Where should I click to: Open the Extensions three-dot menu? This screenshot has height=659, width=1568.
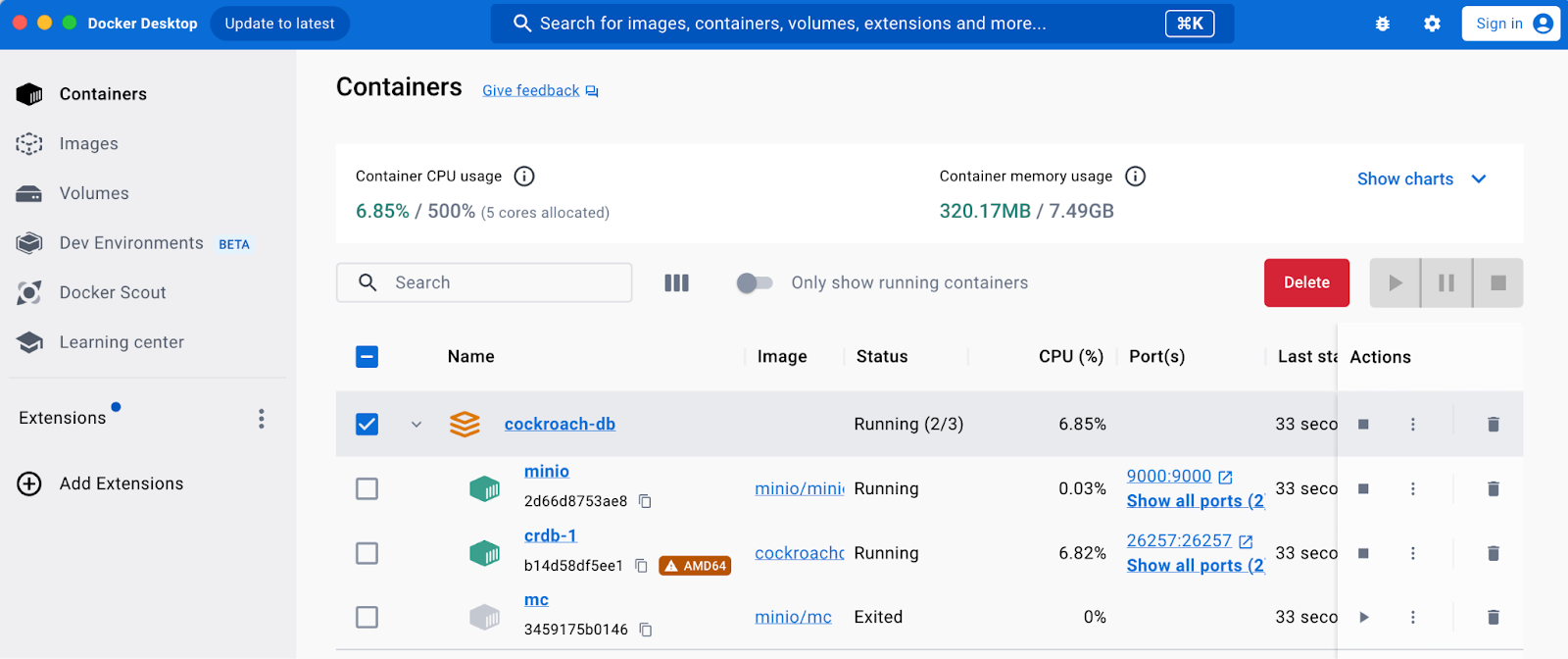click(261, 419)
